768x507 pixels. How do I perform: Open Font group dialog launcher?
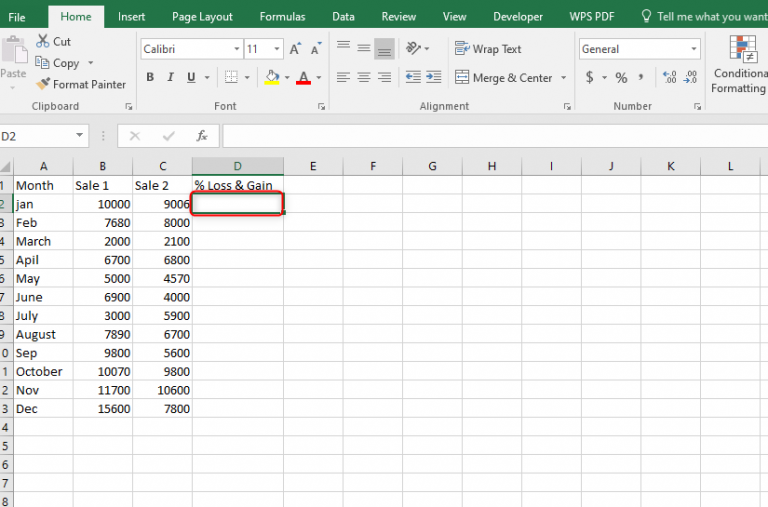321,106
